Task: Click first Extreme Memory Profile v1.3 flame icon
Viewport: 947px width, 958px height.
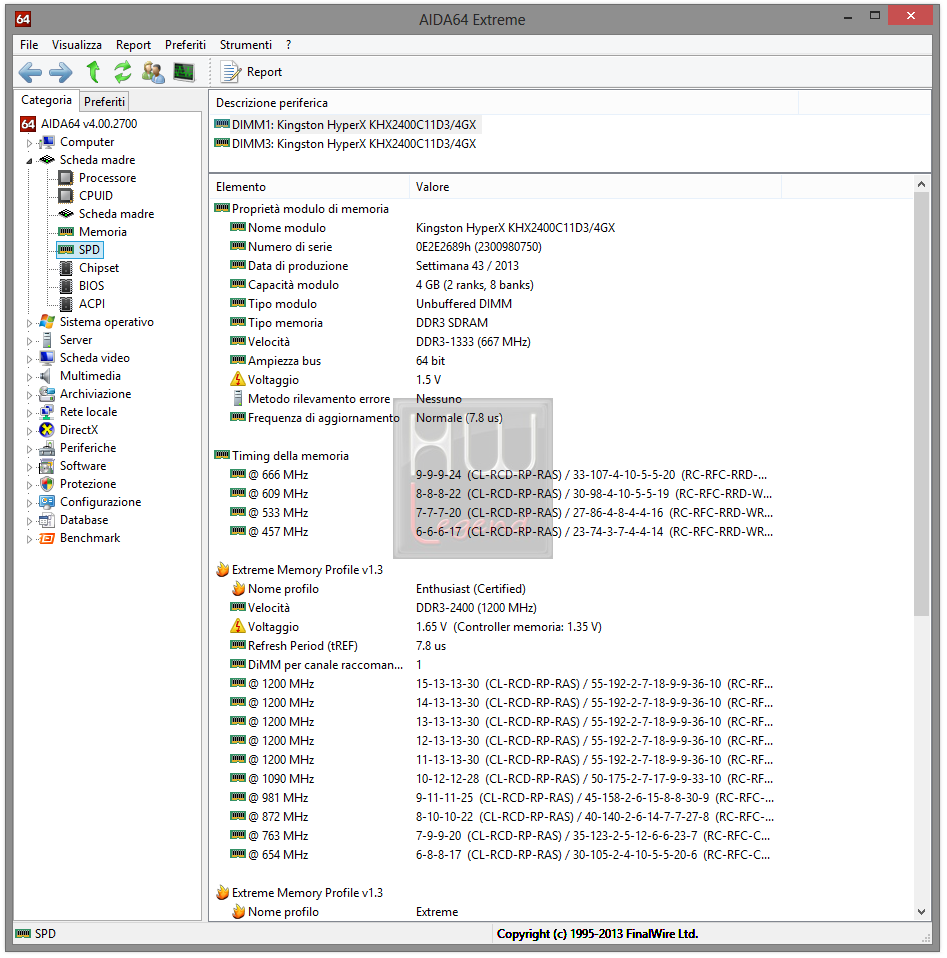Action: click(x=222, y=569)
